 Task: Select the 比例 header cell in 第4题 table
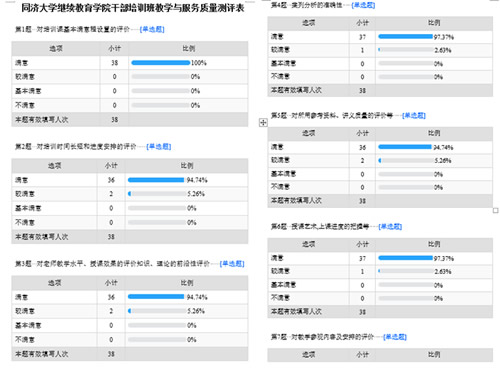(x=434, y=23)
